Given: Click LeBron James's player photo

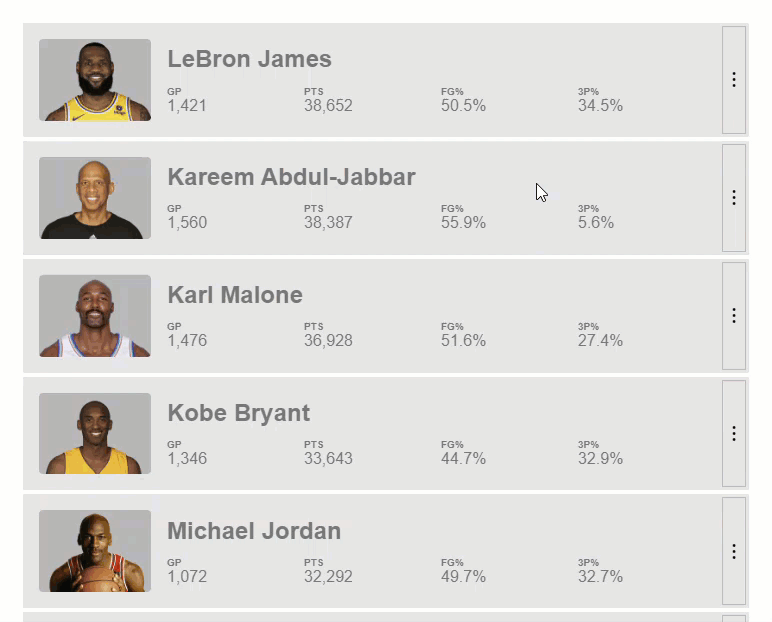Looking at the screenshot, I should pos(95,80).
